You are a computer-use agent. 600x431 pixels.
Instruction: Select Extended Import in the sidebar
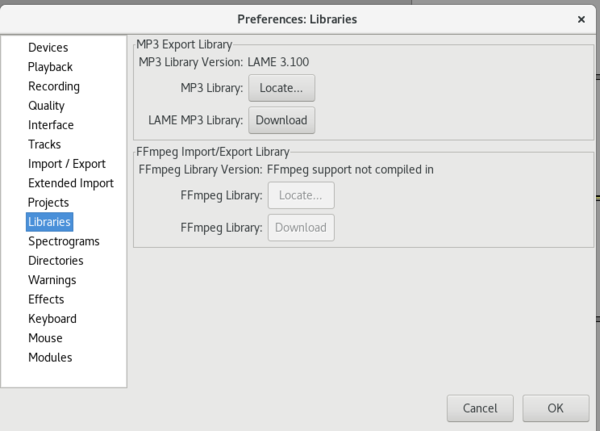[71, 183]
